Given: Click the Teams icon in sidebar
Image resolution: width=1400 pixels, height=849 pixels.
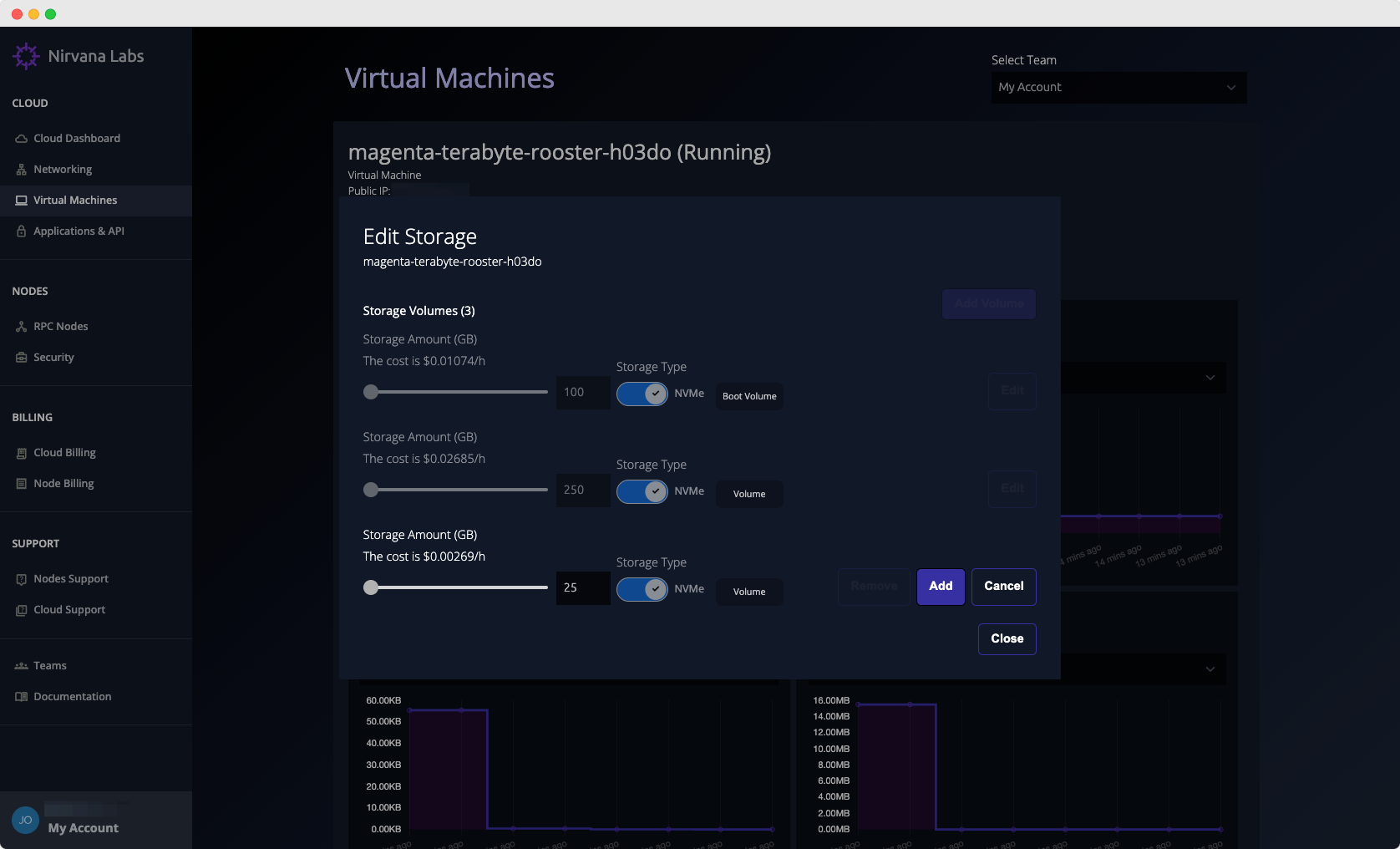Looking at the screenshot, I should click(22, 666).
